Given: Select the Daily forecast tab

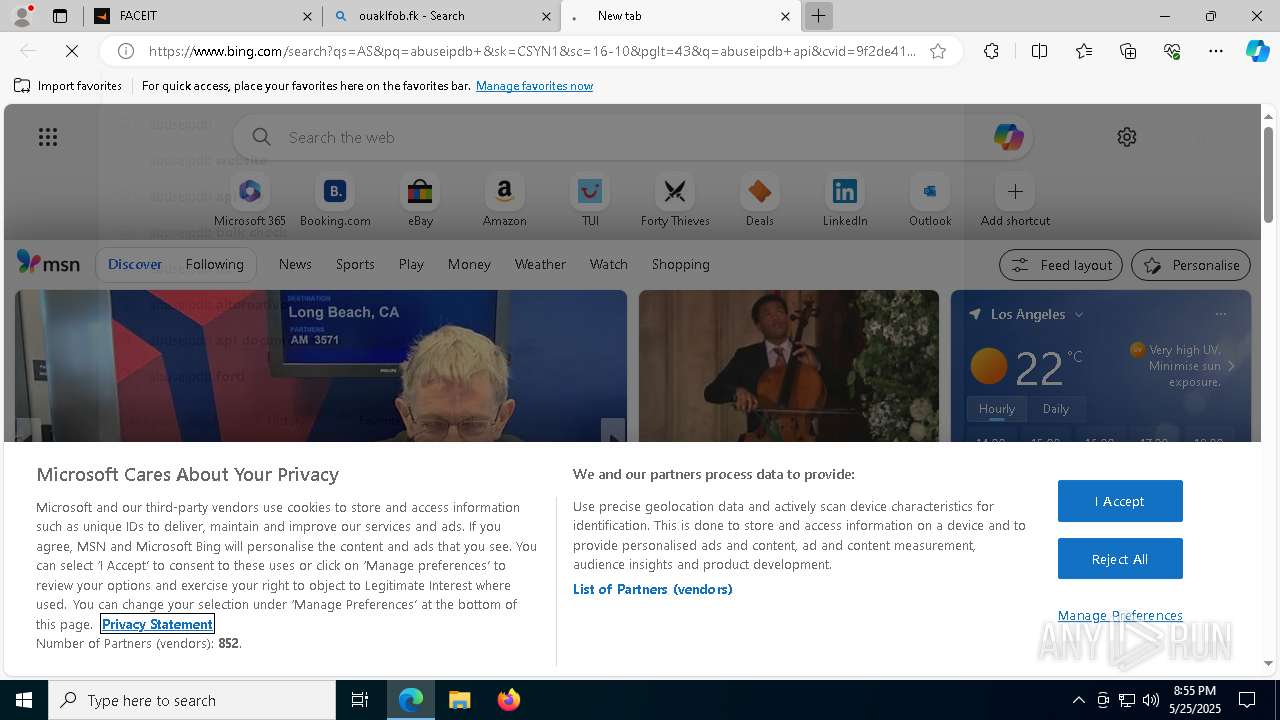Looking at the screenshot, I should [x=1055, y=408].
